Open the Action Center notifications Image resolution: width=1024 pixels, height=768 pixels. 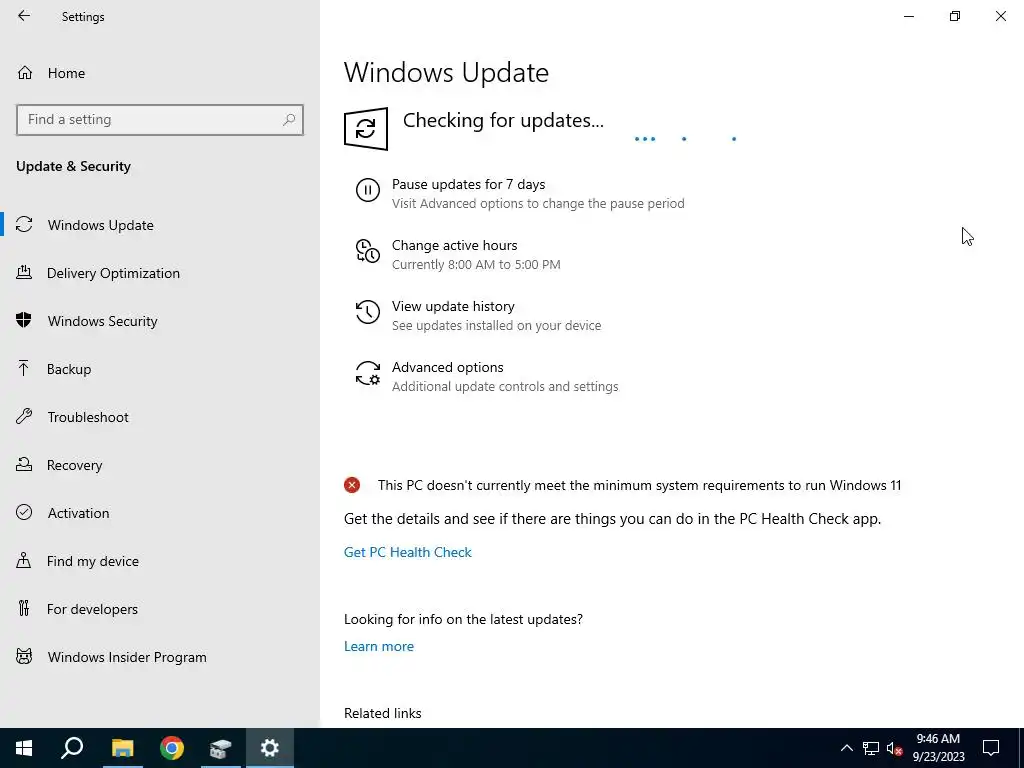(x=991, y=748)
